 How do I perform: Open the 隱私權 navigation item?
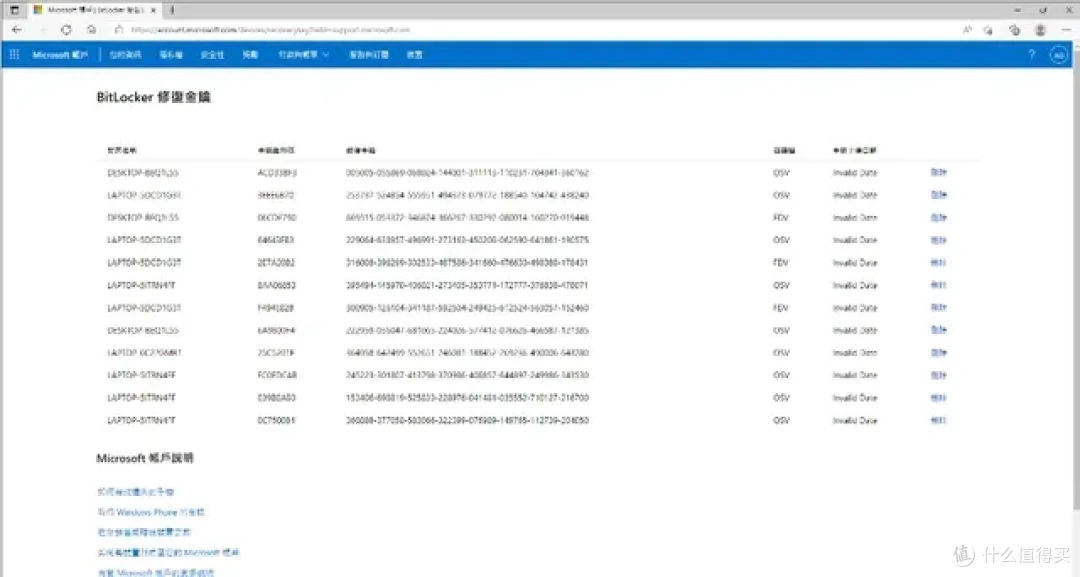171,54
